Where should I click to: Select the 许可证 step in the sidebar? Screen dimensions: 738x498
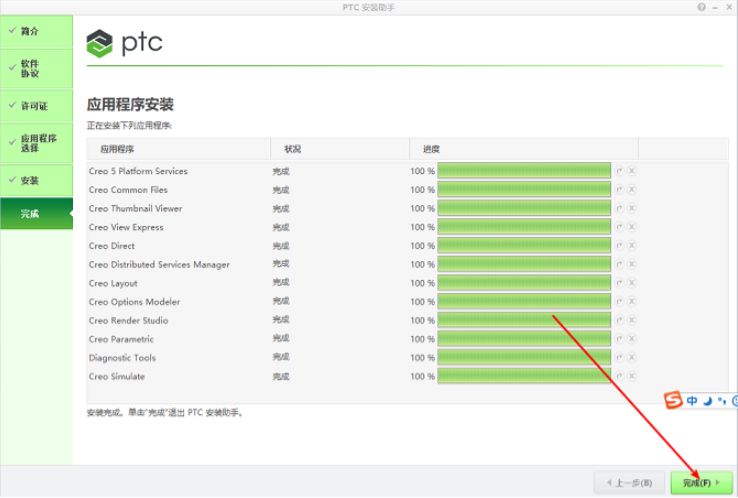pos(37,106)
